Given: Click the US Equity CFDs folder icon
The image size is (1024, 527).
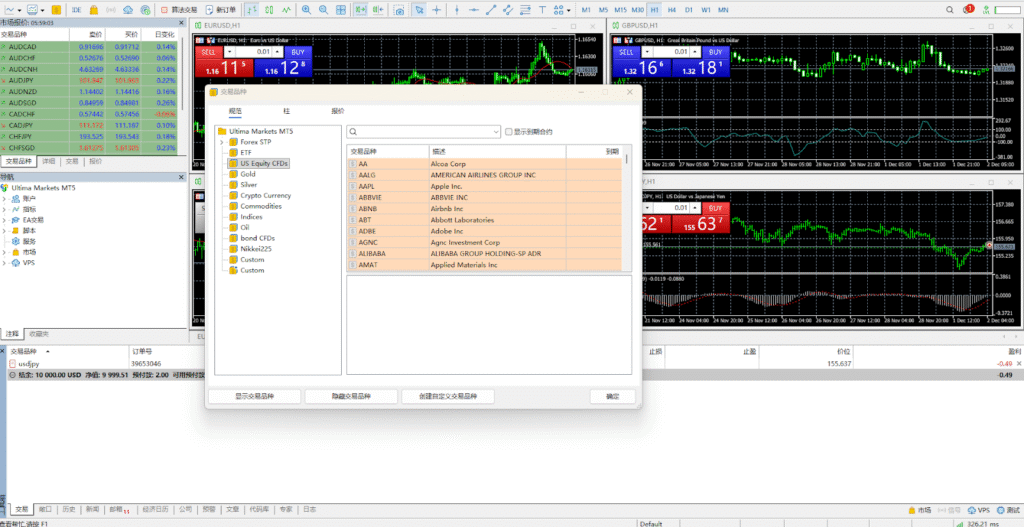Looking at the screenshot, I should coord(232,163).
